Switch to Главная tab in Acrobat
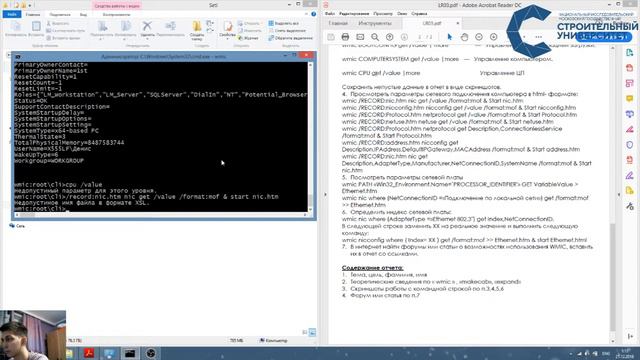Viewport: 640px width, 360px height. coord(338,23)
